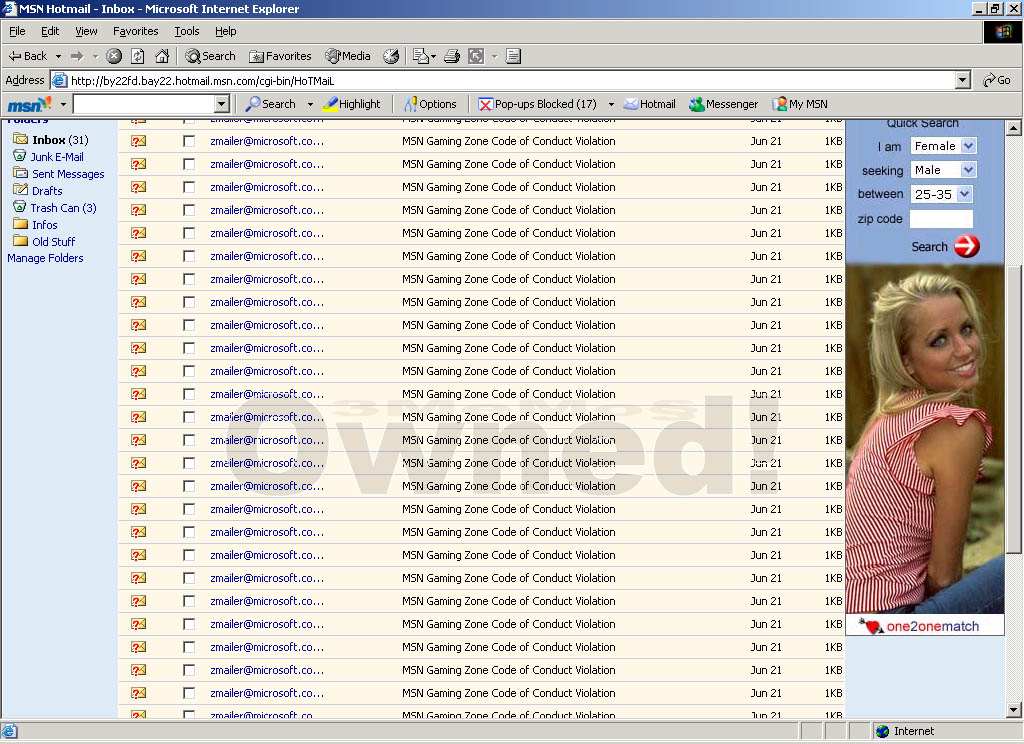Click the page icon in Address bar
The height and width of the screenshot is (744, 1024).
[x=59, y=80]
